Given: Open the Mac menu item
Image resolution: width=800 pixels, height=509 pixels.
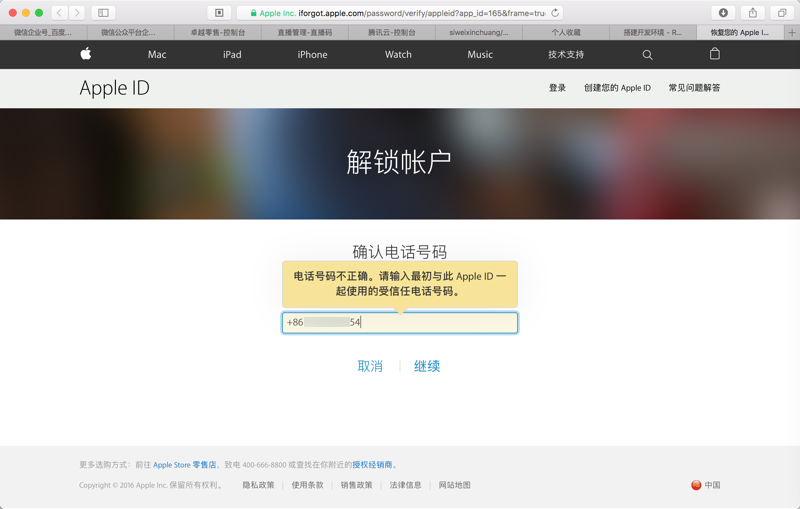Looking at the screenshot, I should pos(157,55).
